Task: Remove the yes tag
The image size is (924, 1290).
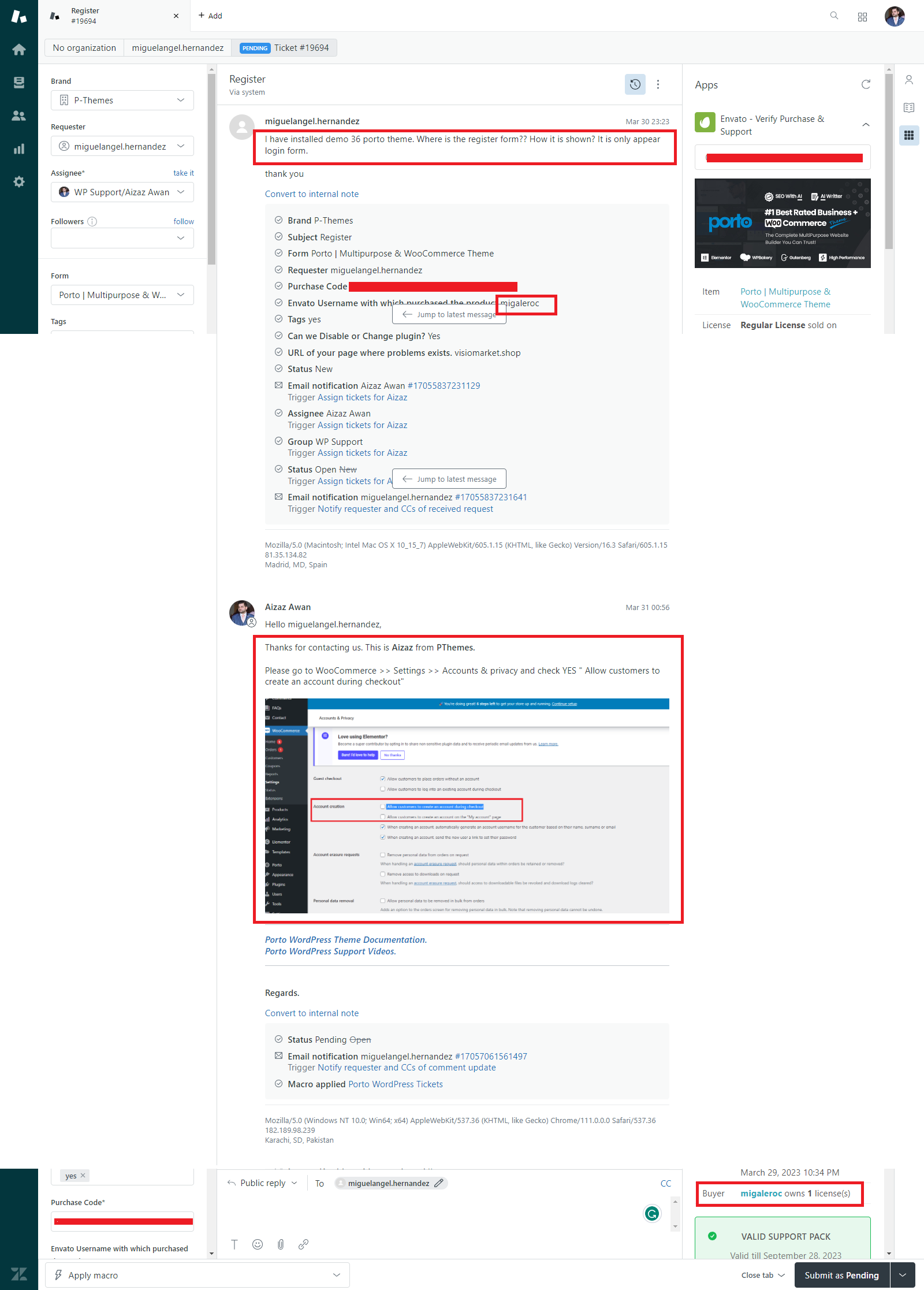Action: point(83,1175)
